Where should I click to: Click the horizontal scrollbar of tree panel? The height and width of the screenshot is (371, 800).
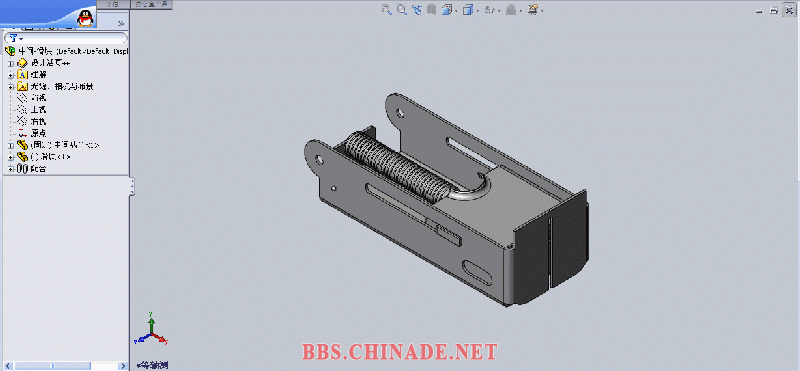64,365
